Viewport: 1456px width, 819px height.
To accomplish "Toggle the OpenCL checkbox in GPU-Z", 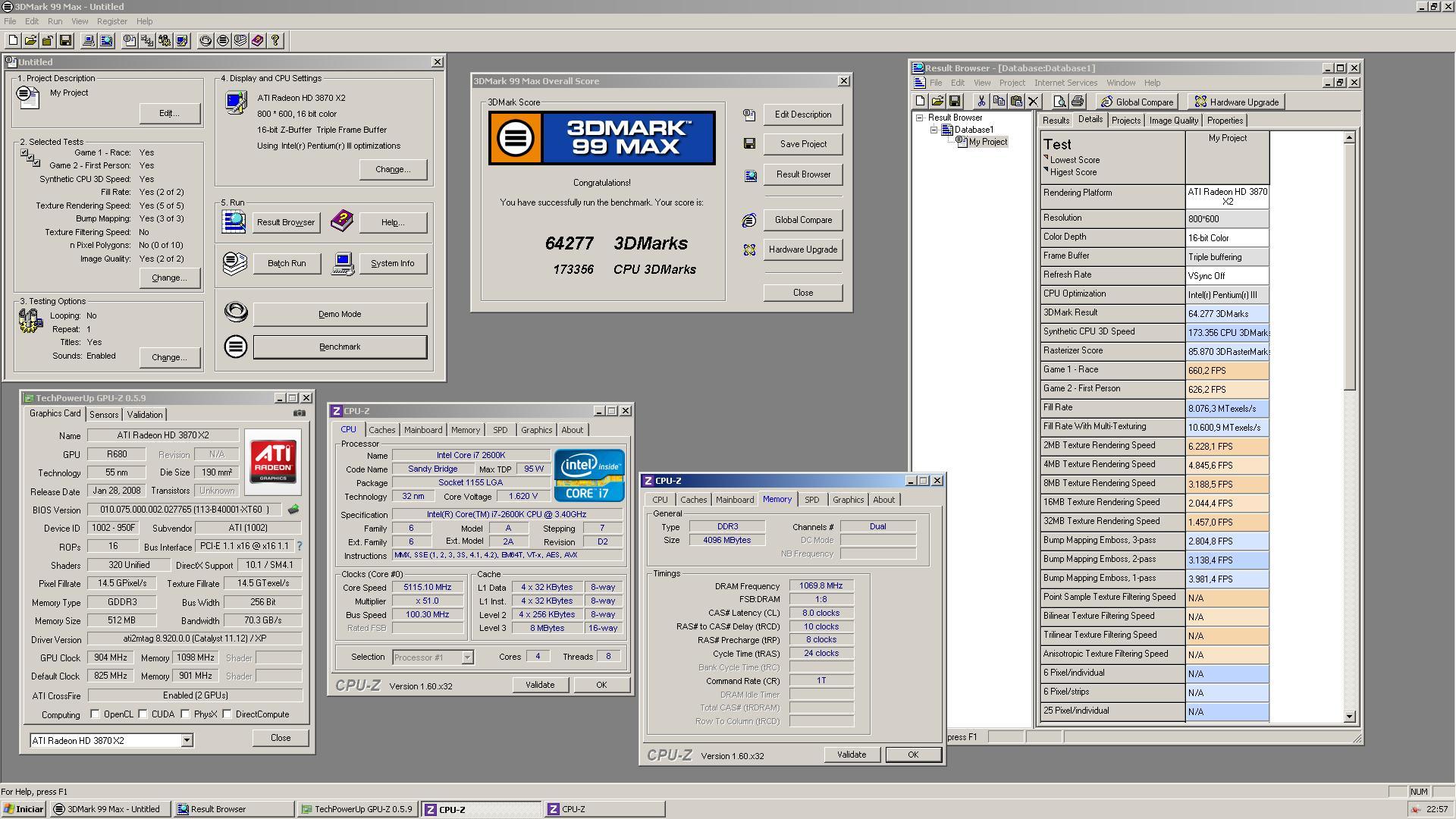I will point(95,714).
